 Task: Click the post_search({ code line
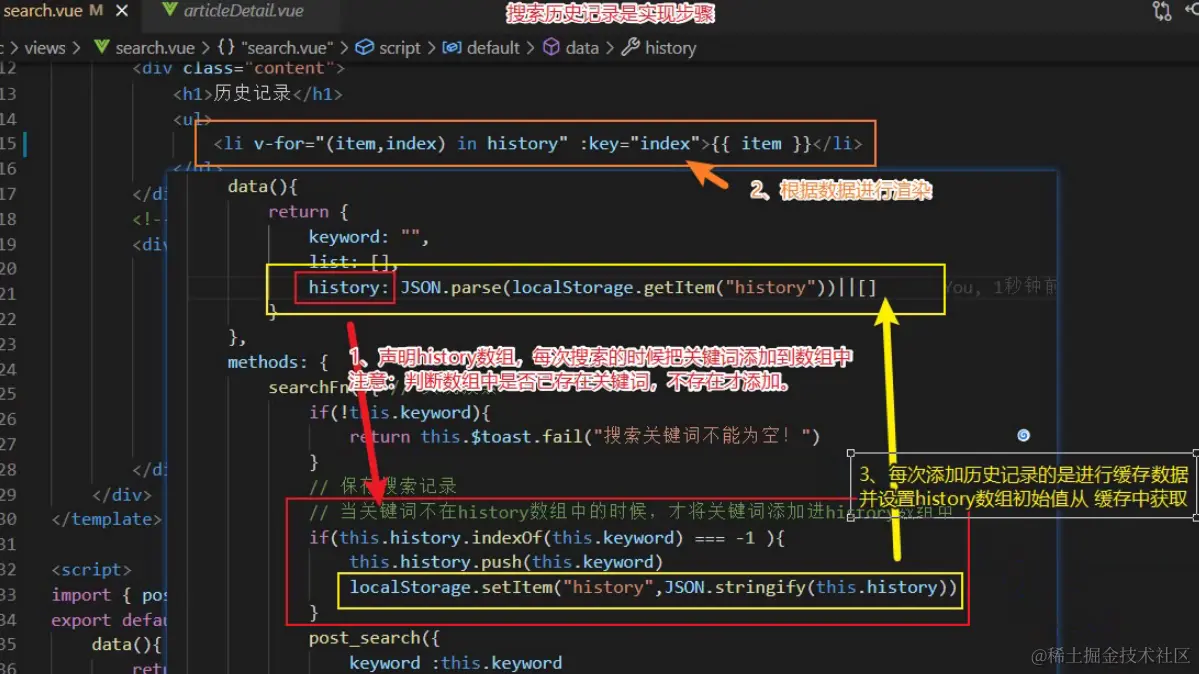pos(374,638)
